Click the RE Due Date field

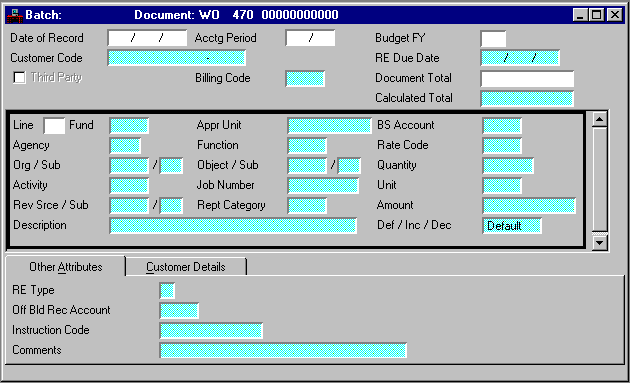point(520,58)
